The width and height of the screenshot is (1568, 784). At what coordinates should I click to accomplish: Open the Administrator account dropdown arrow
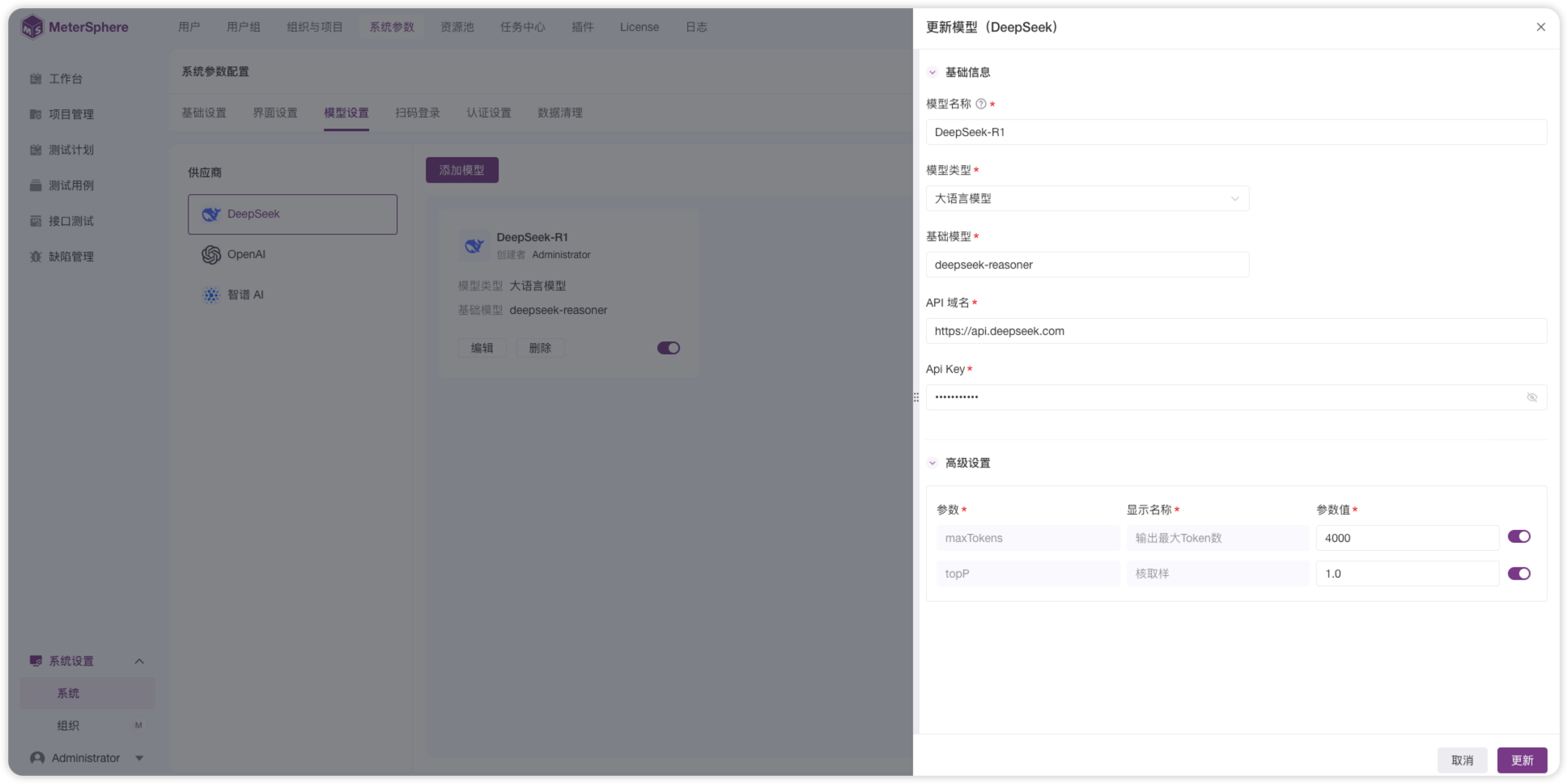click(139, 758)
